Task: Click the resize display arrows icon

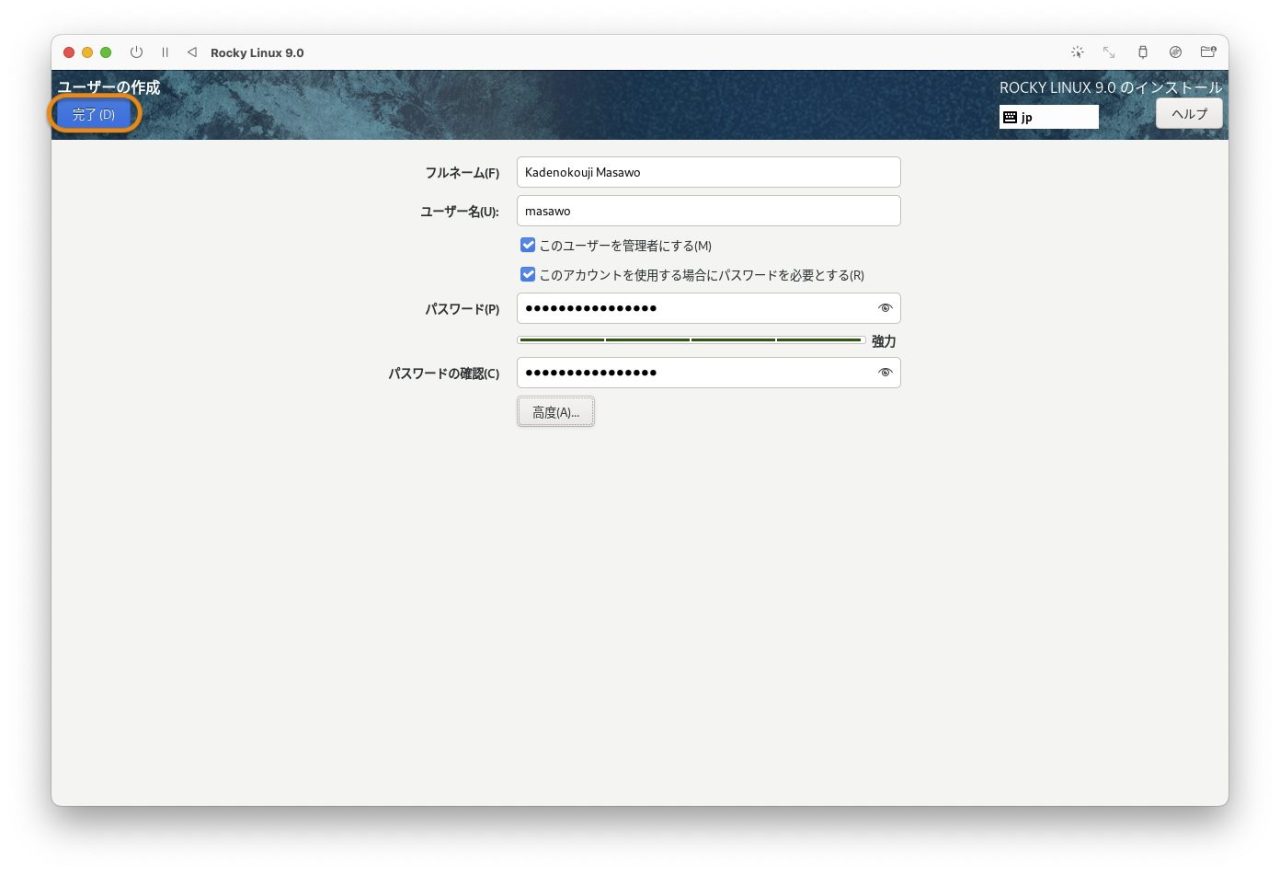Action: pos(1110,52)
